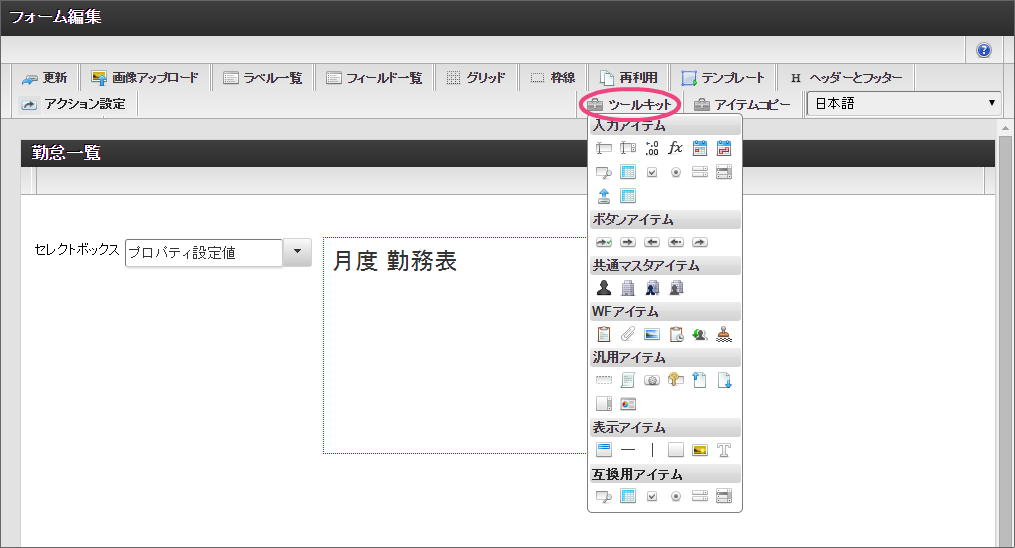Add the solid left-arrow back button item
The height and width of the screenshot is (548, 1015).
(x=652, y=242)
